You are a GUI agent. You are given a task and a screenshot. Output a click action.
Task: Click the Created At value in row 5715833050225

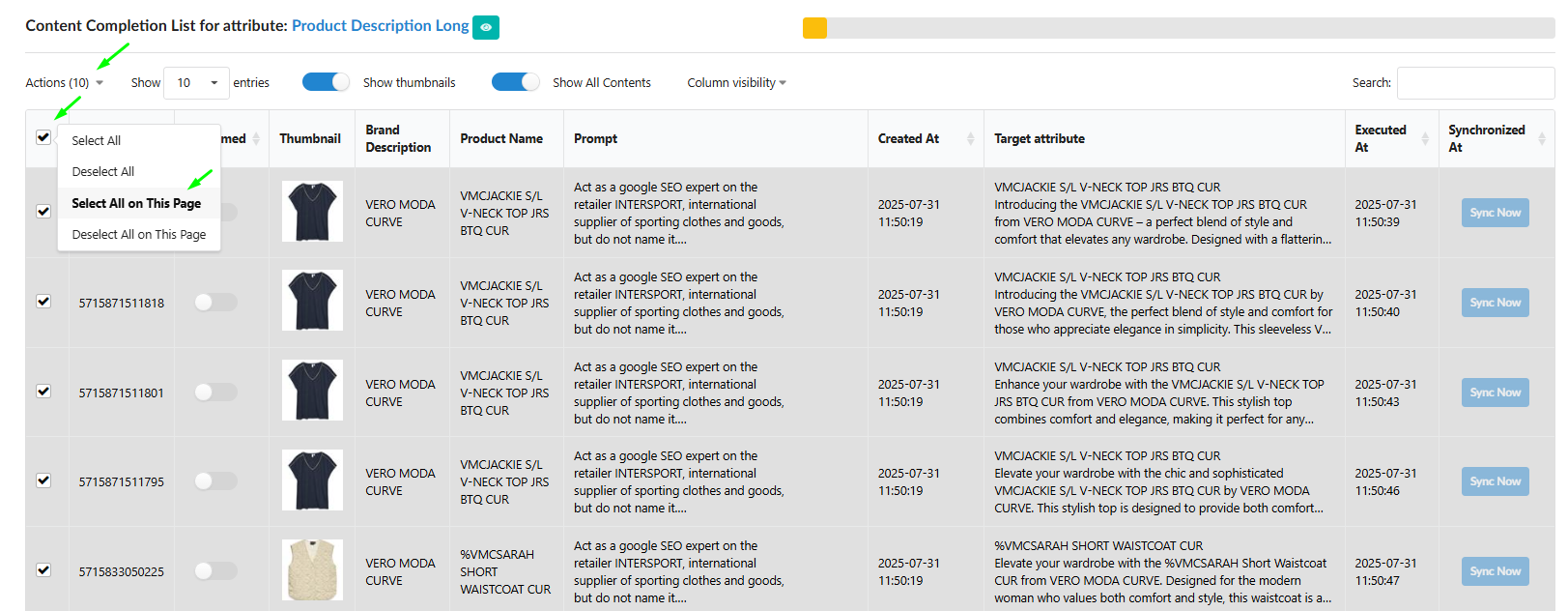click(909, 572)
